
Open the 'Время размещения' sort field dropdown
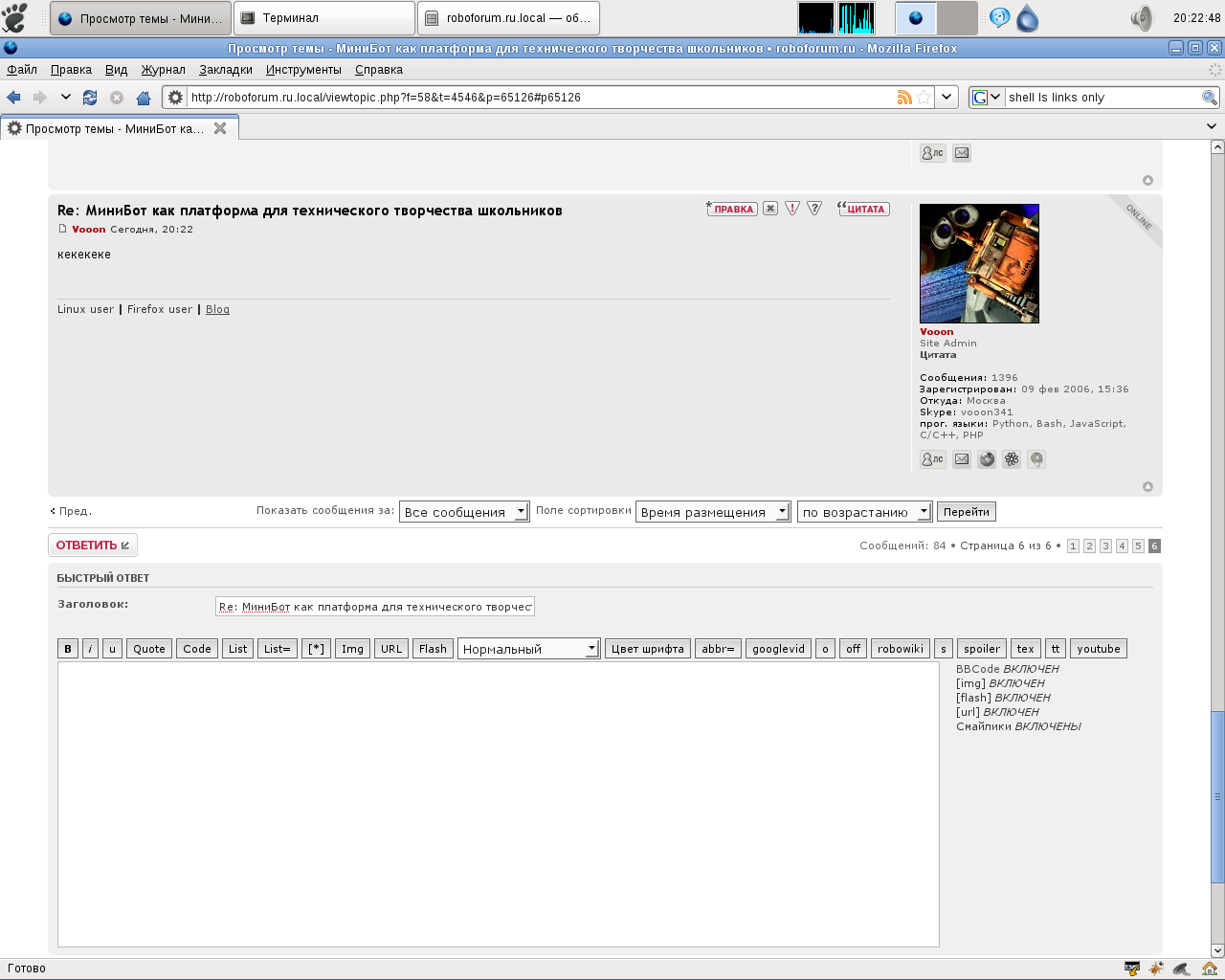pos(713,512)
